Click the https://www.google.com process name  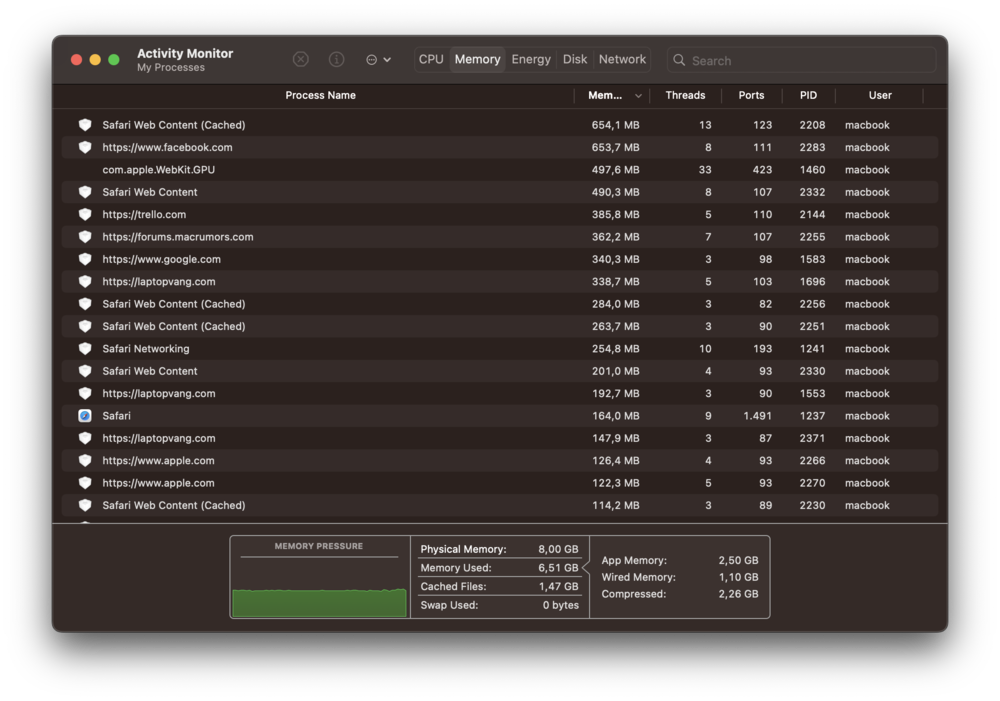161,259
